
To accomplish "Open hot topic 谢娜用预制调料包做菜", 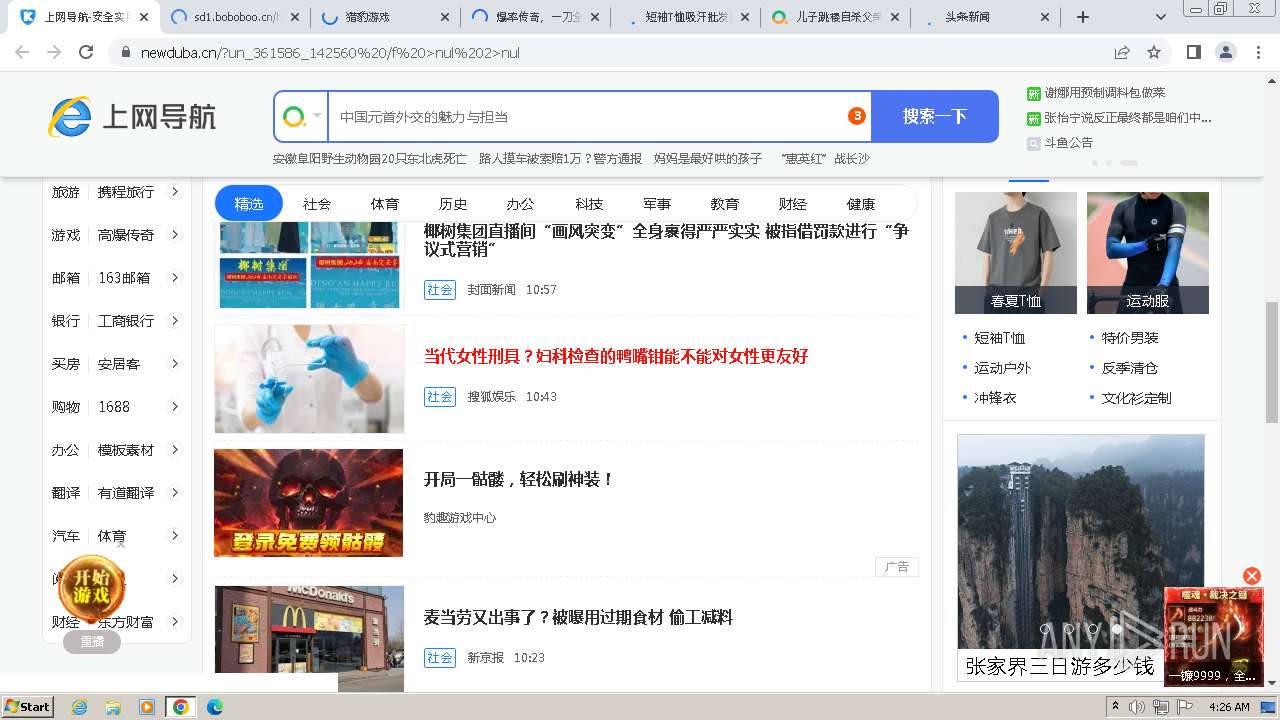I will tap(1105, 93).
